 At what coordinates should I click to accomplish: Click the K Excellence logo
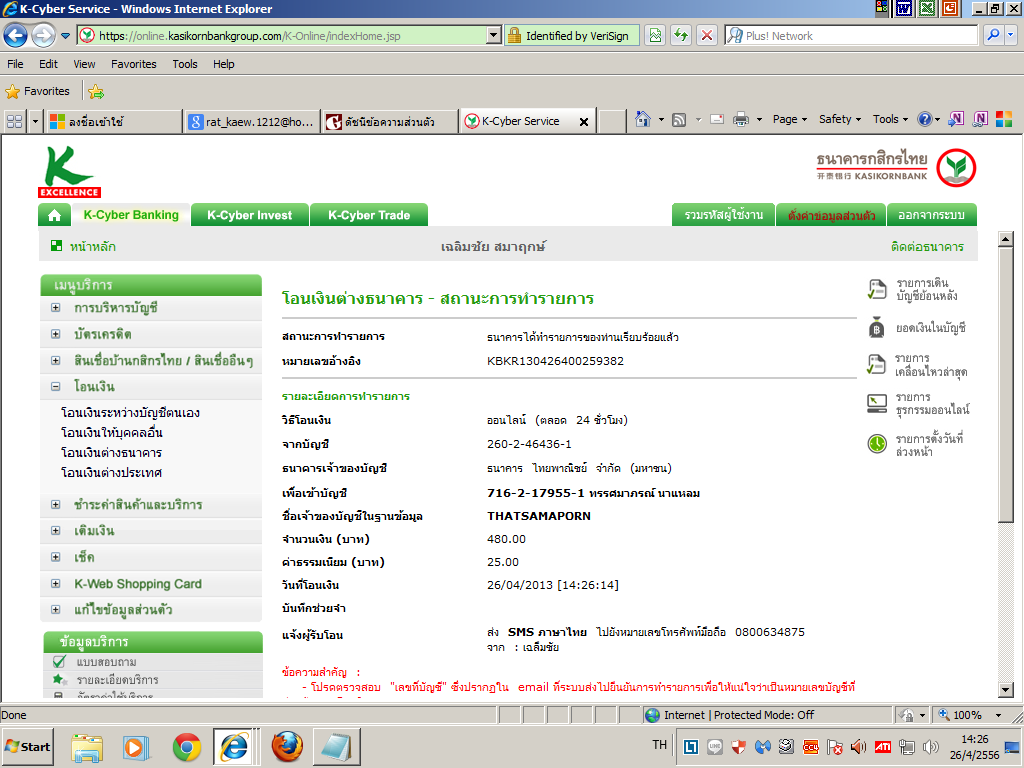[69, 172]
